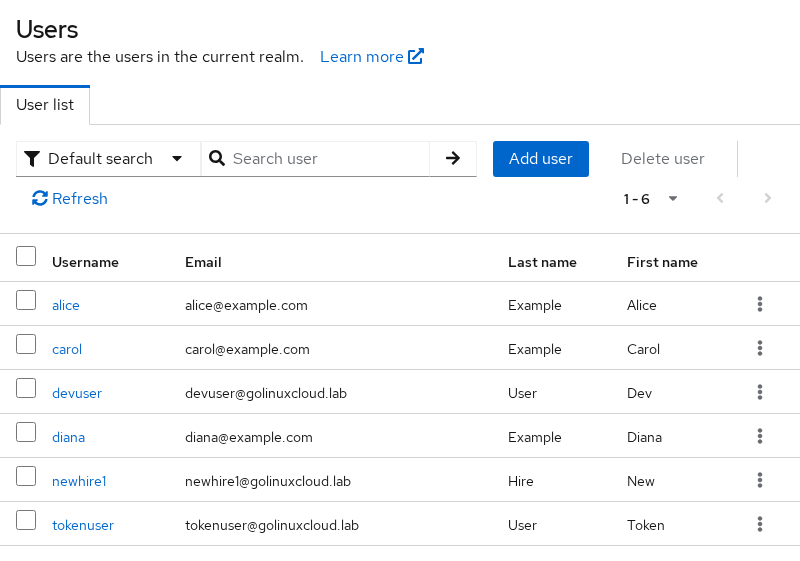Open the diana user profile link
800x561 pixels.
click(x=68, y=437)
